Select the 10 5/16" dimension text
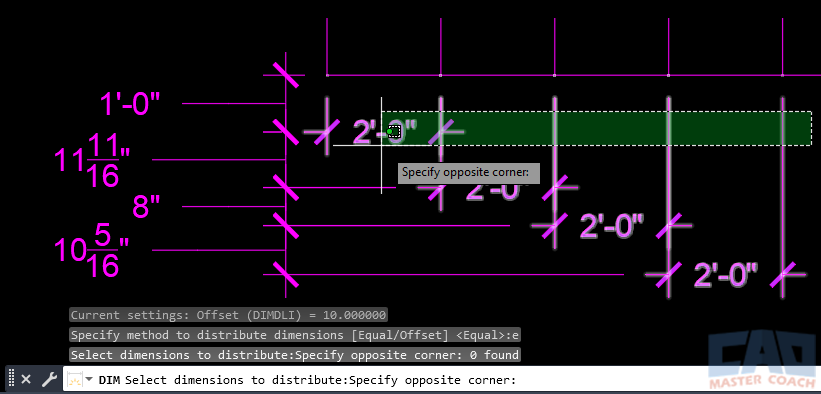Screen dimensions: 821x394 pos(92,251)
